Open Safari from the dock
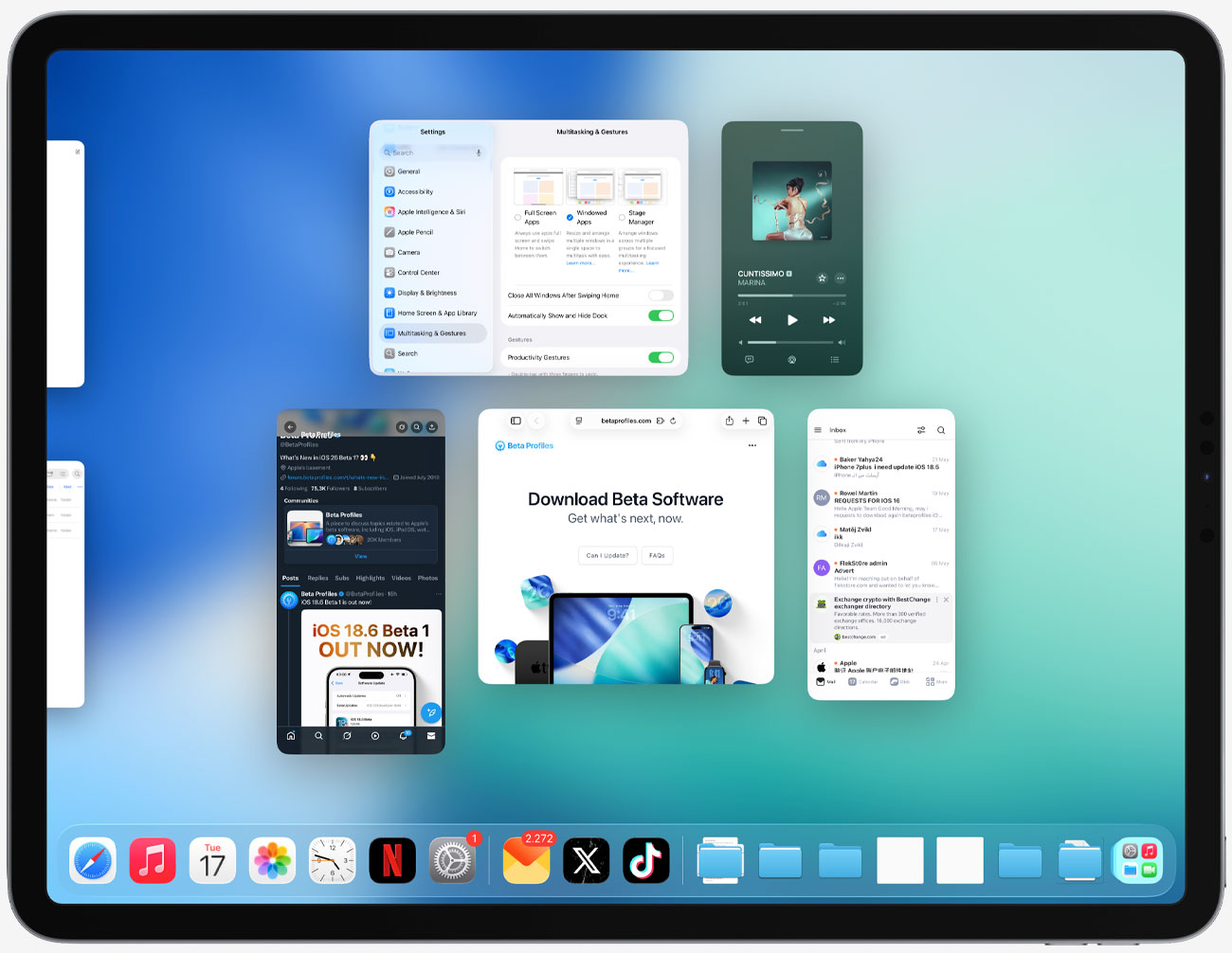1232x953 pixels. [93, 861]
